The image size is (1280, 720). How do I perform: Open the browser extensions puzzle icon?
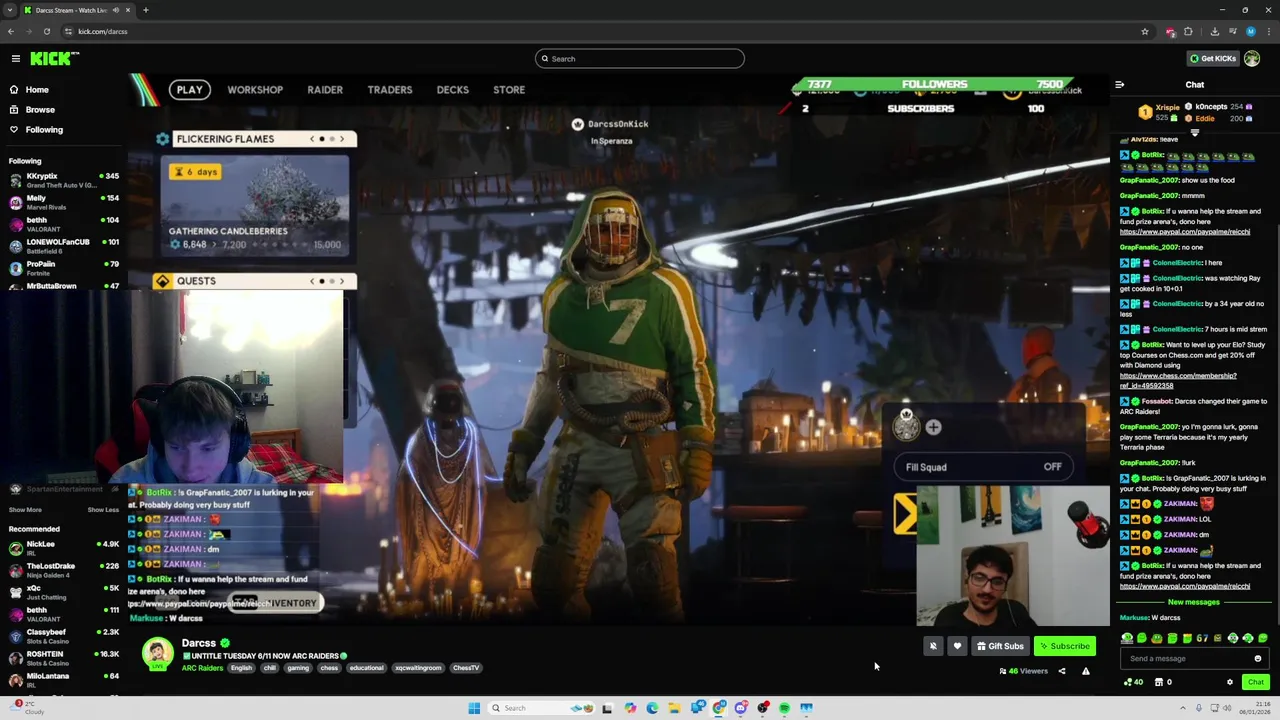pos(1188,31)
